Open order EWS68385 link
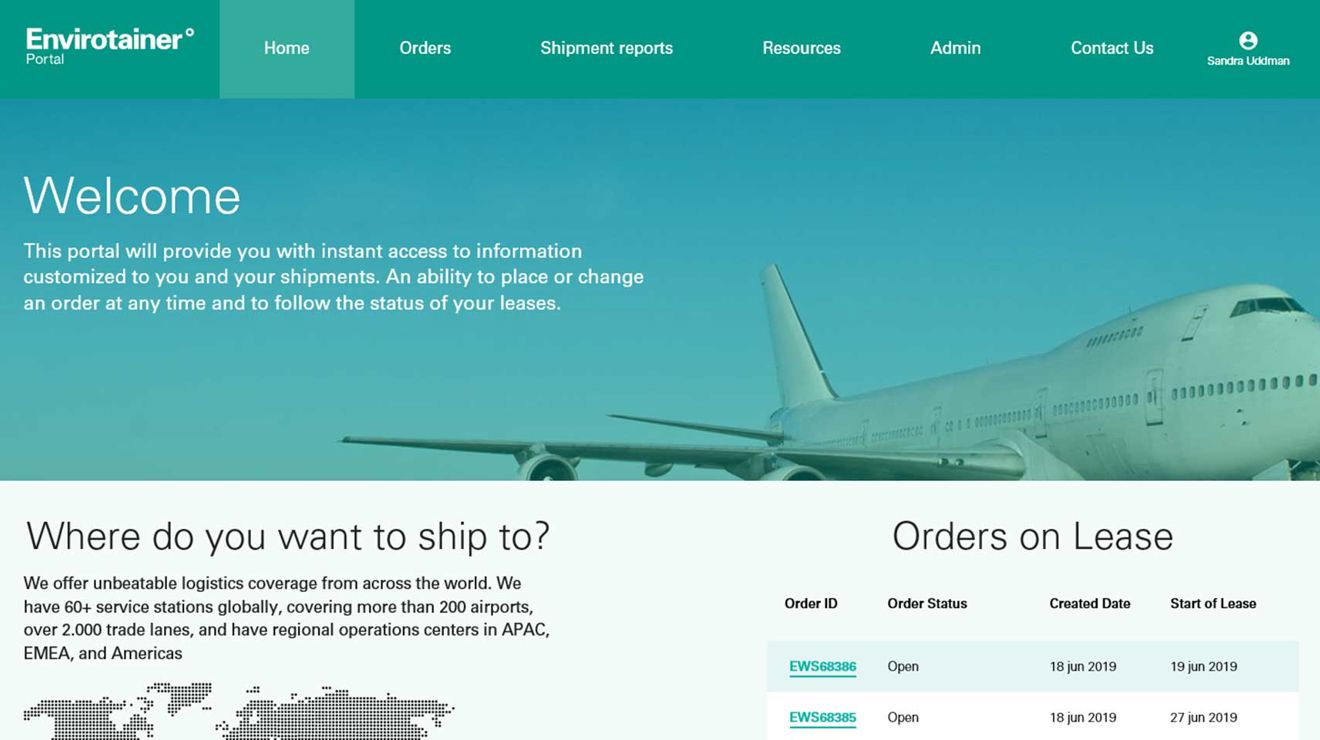The image size is (1320, 740). click(x=822, y=718)
